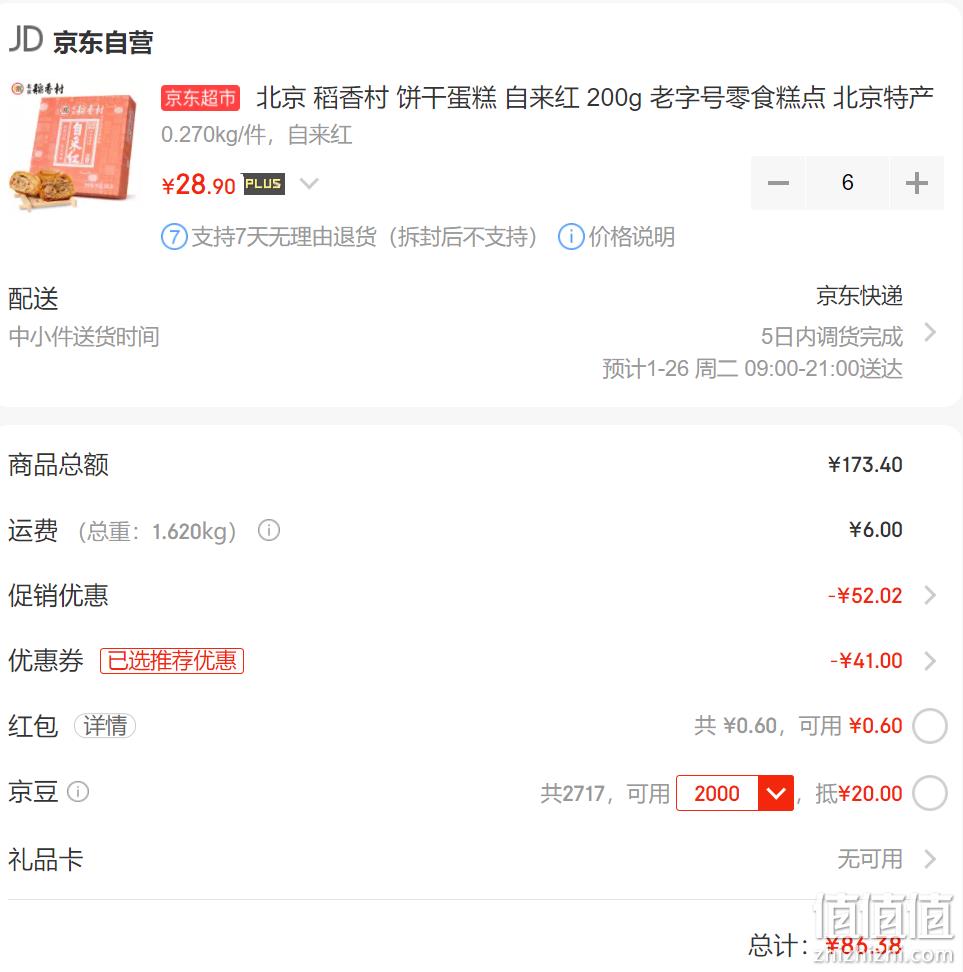Screen dimensions: 963x972
Task: Open the price explanation info icon
Action: tap(570, 237)
